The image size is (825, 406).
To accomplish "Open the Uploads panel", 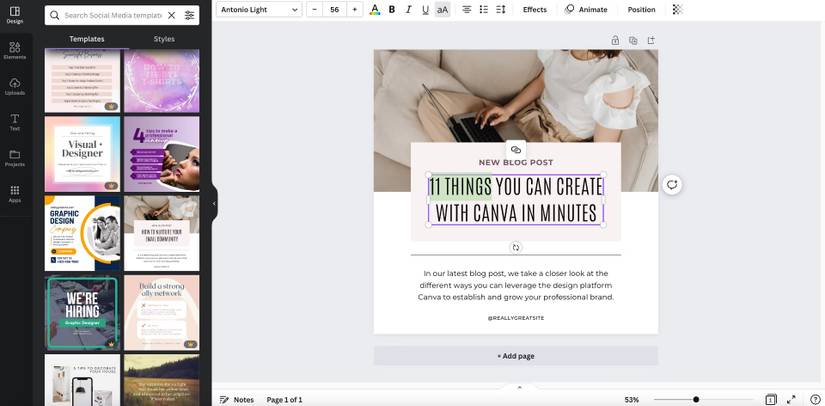I will tap(15, 86).
